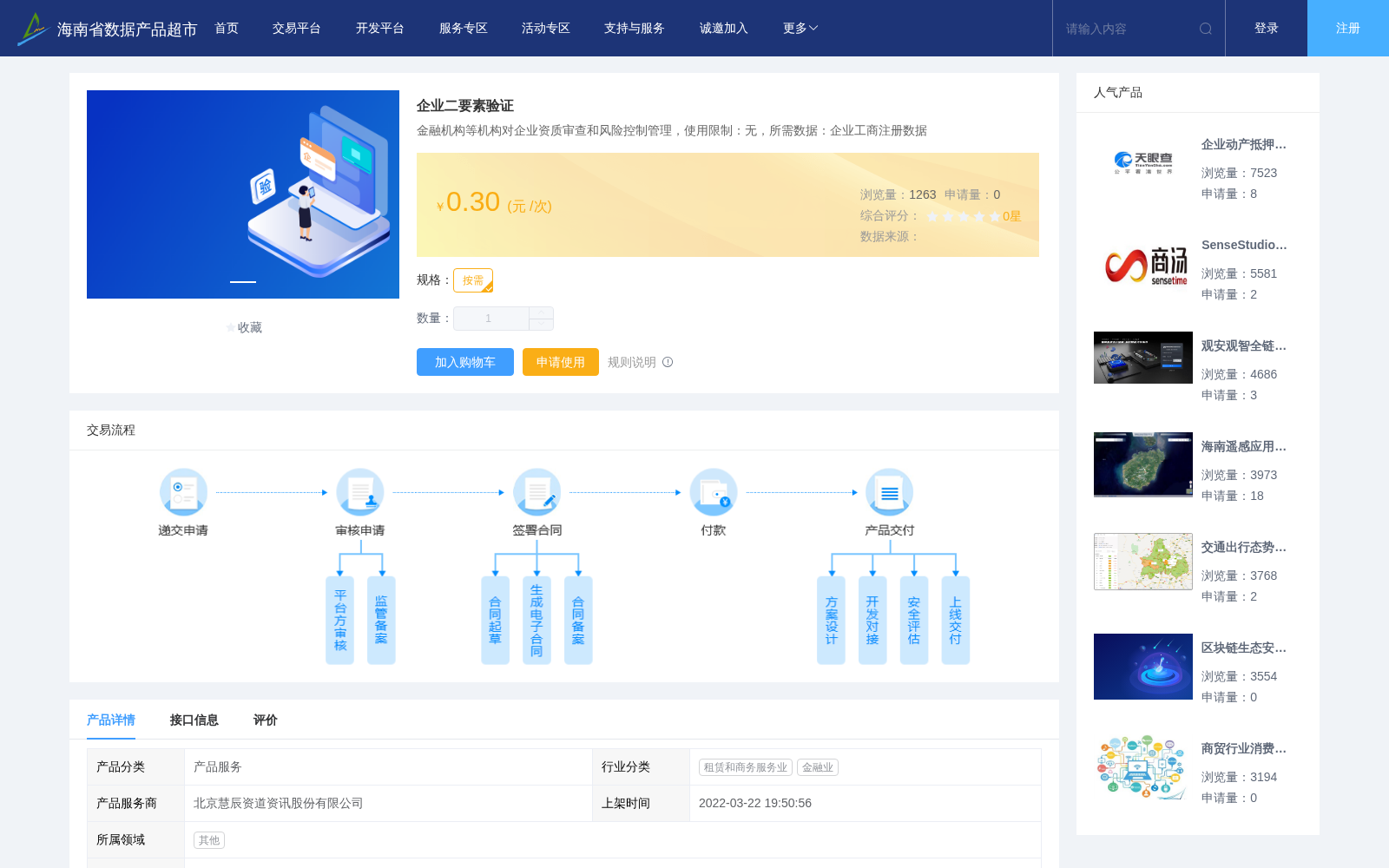Click the 开发对接 sub-step box

point(872,621)
